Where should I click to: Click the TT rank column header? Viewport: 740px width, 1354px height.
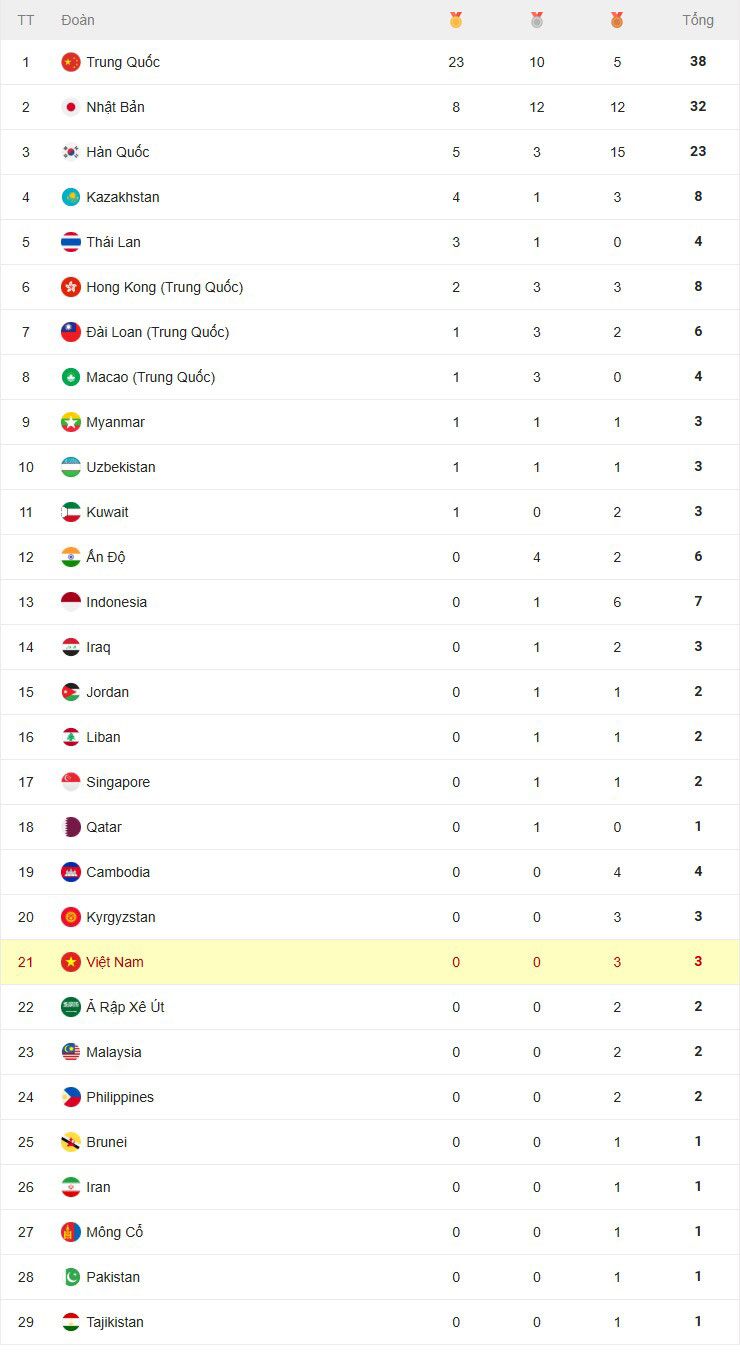(26, 20)
